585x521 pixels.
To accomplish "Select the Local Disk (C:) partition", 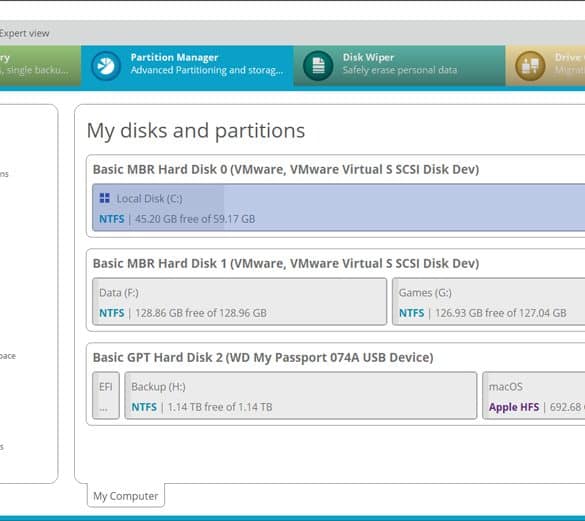I will point(338,208).
